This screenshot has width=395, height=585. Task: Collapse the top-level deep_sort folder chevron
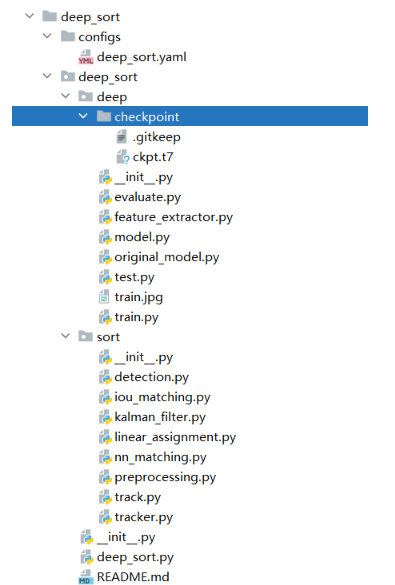(x=29, y=16)
